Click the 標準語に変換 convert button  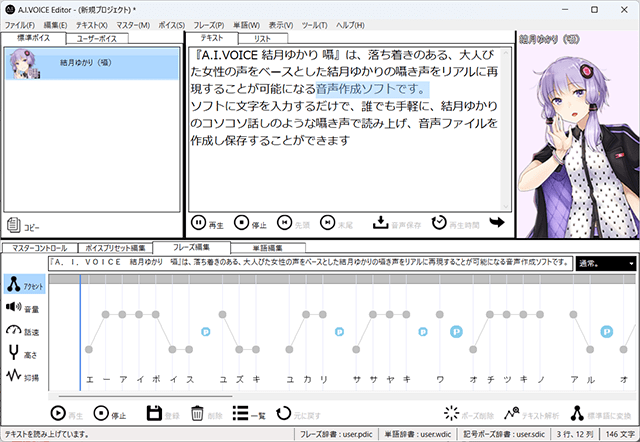577,413
